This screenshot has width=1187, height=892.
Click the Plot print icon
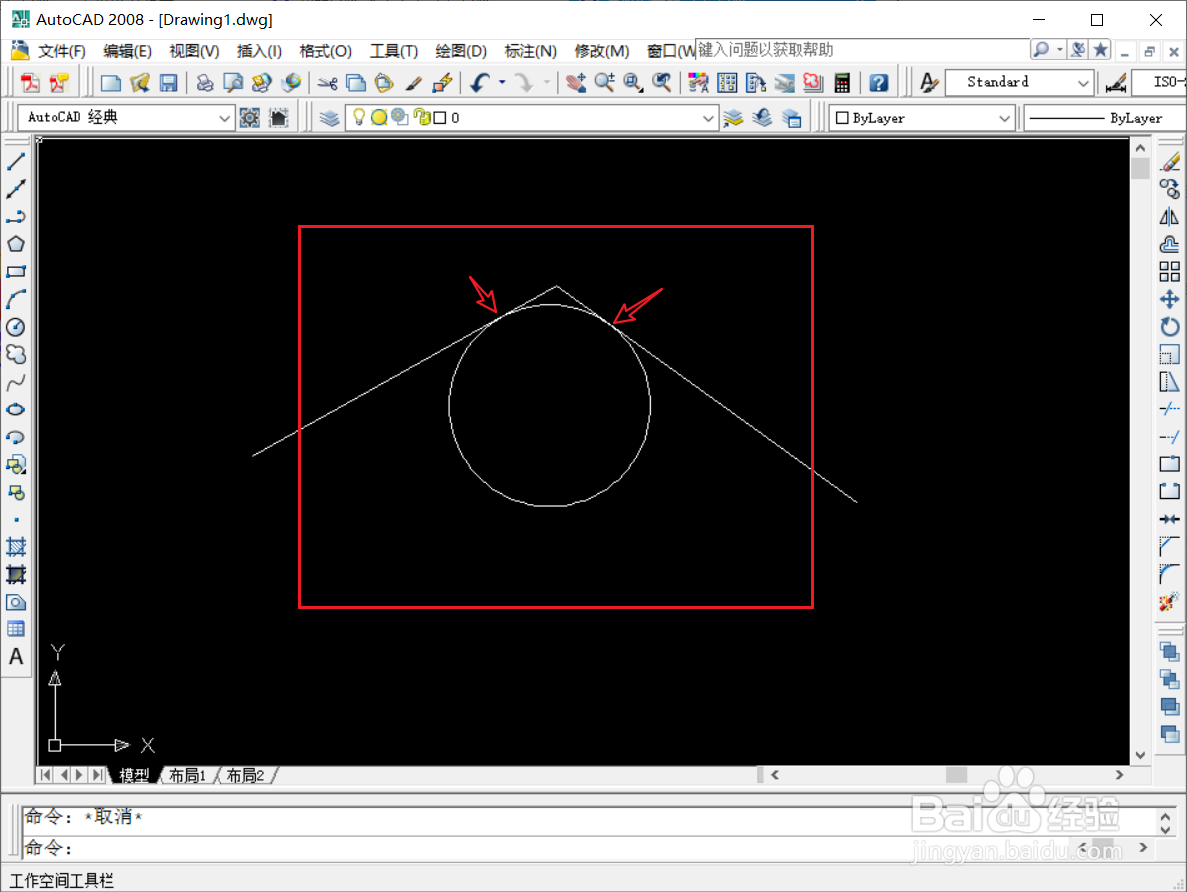[204, 83]
